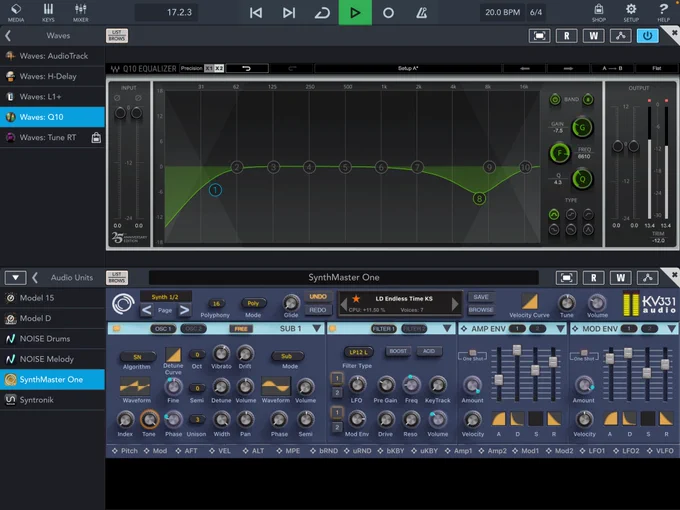The image size is (680, 510).
Task: Toggle Q10 plugin power bypass
Action: 647,36
